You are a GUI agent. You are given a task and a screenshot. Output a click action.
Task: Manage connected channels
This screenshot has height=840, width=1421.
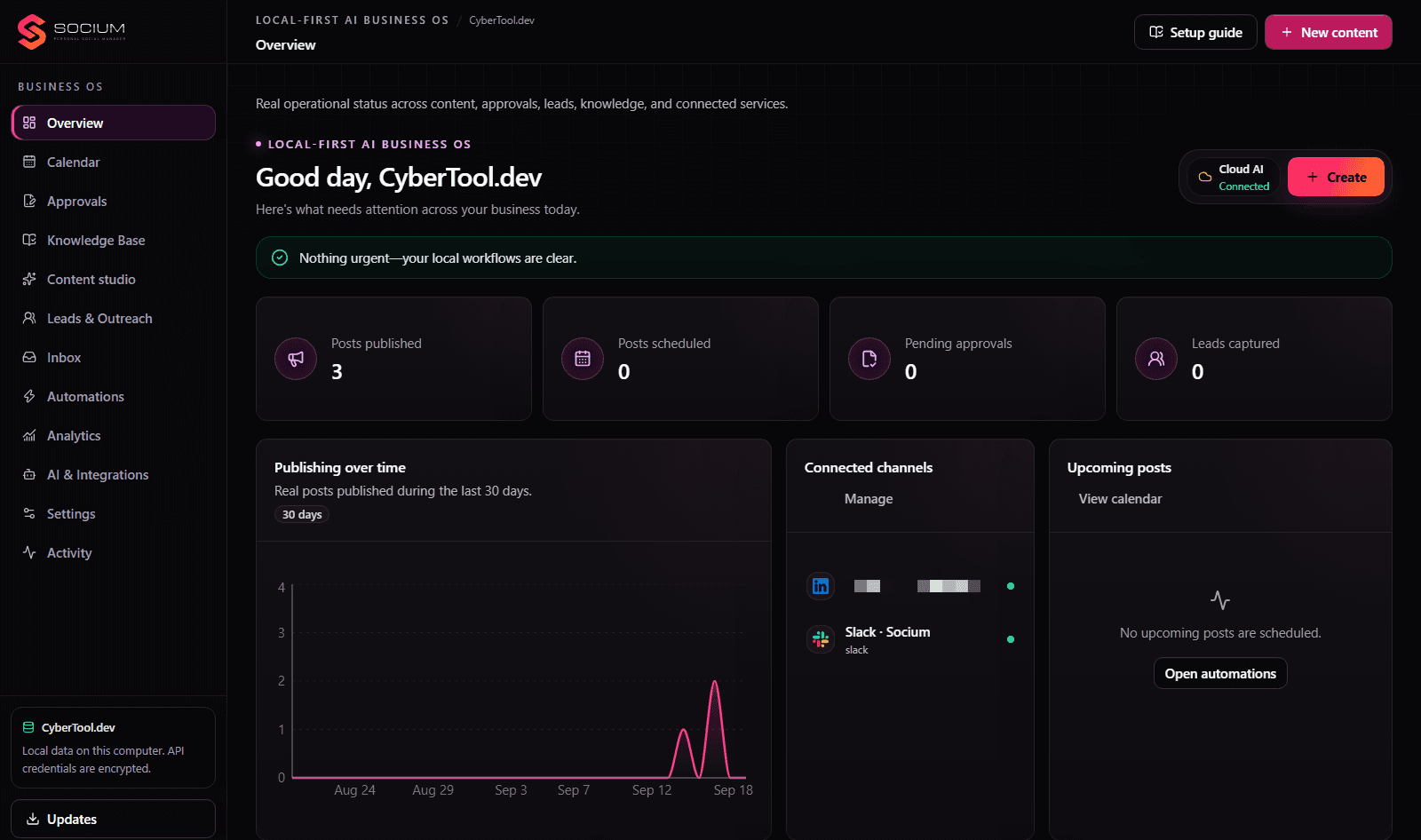point(869,499)
